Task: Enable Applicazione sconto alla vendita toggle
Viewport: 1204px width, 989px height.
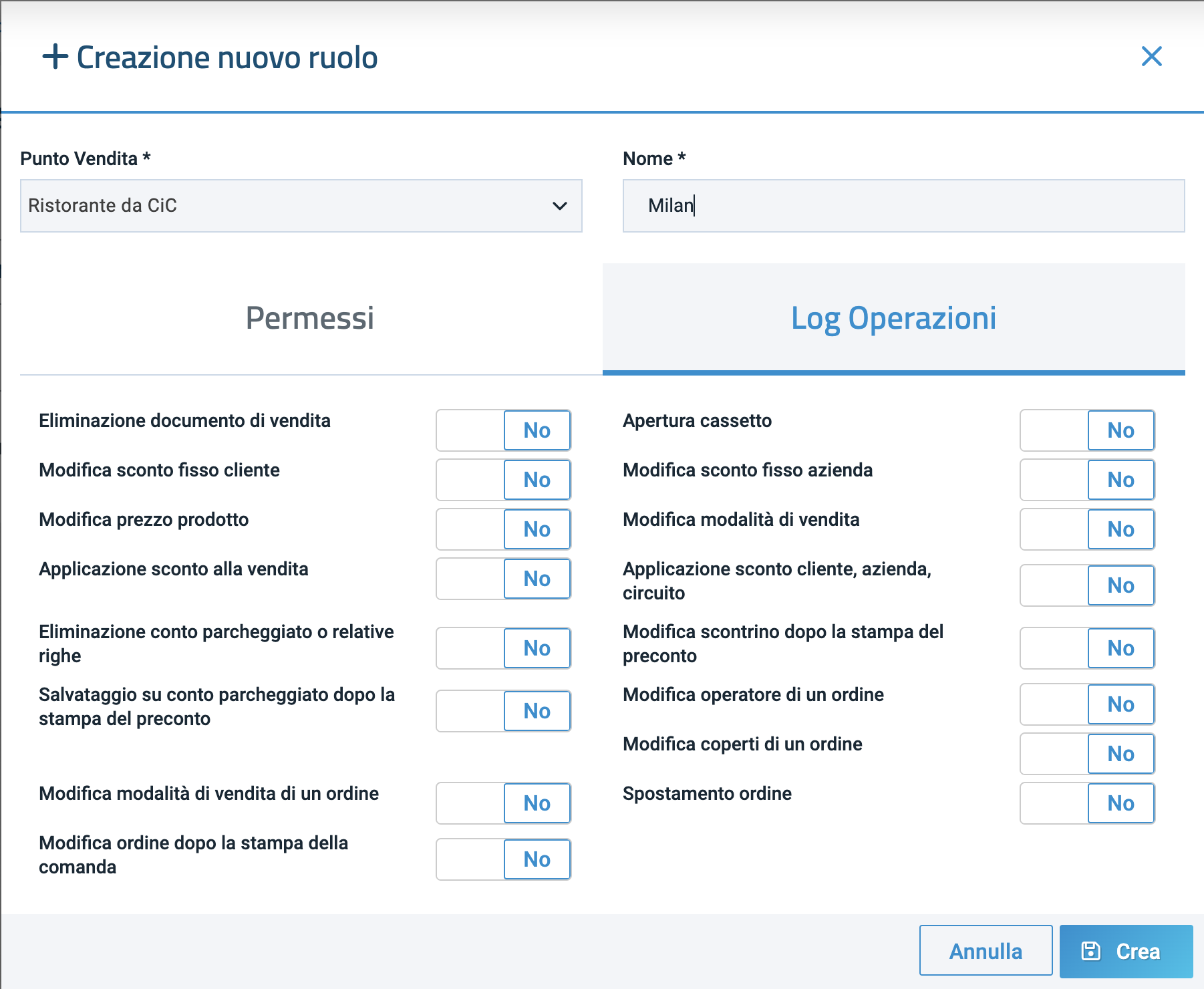Action: pyautogui.click(x=503, y=579)
